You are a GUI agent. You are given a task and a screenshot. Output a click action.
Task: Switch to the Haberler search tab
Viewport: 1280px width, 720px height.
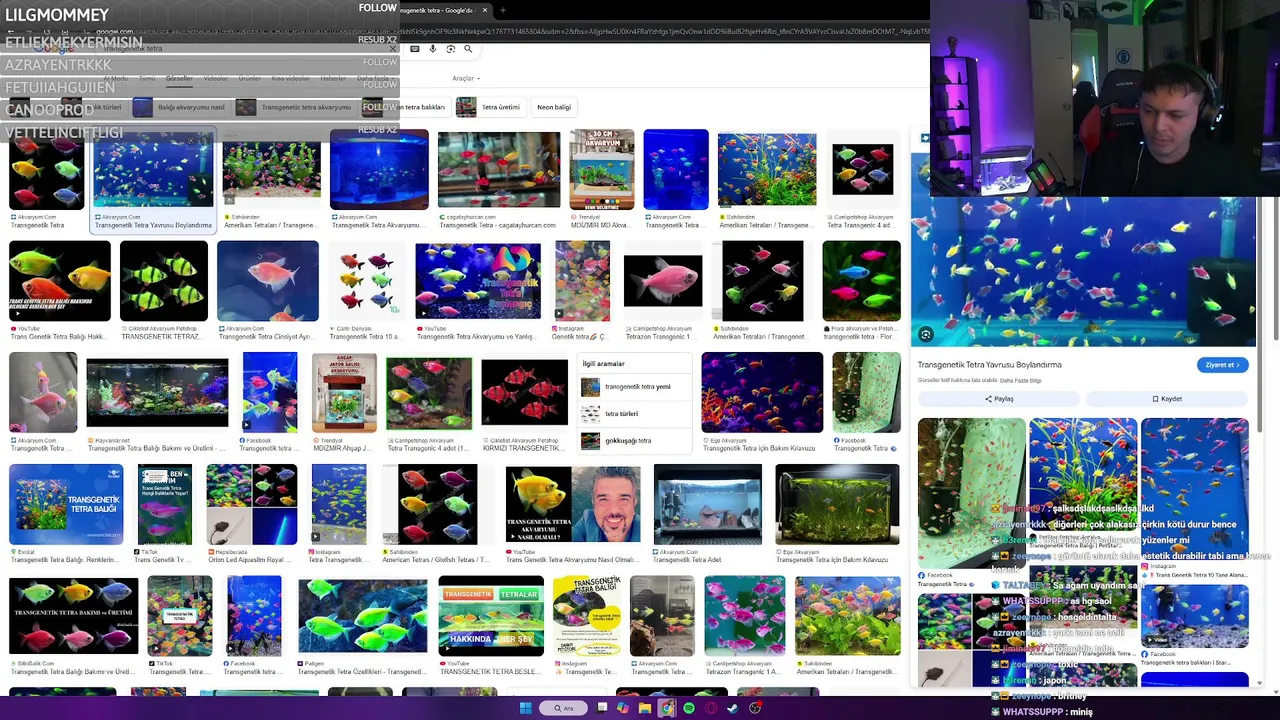[x=333, y=78]
